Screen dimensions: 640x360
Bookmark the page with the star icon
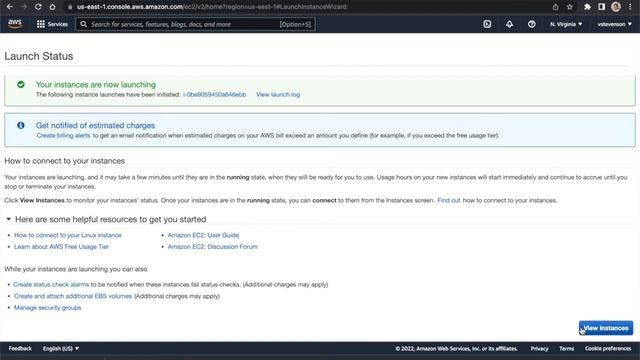point(570,7)
